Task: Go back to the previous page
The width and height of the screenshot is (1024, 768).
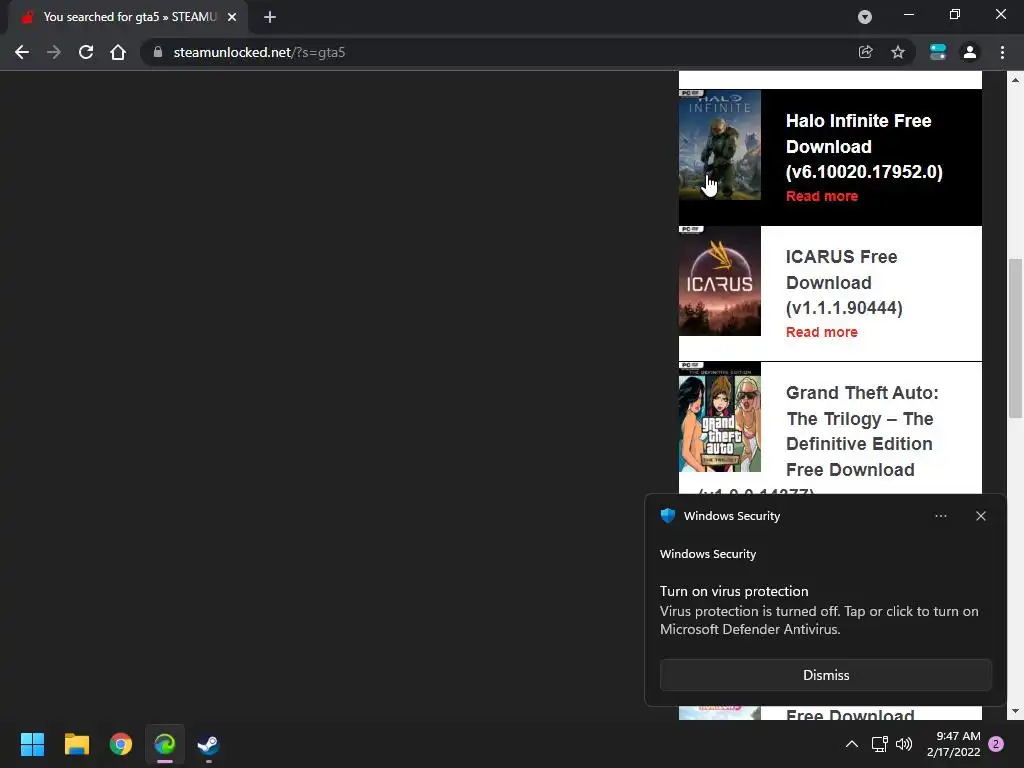Action: tap(22, 52)
